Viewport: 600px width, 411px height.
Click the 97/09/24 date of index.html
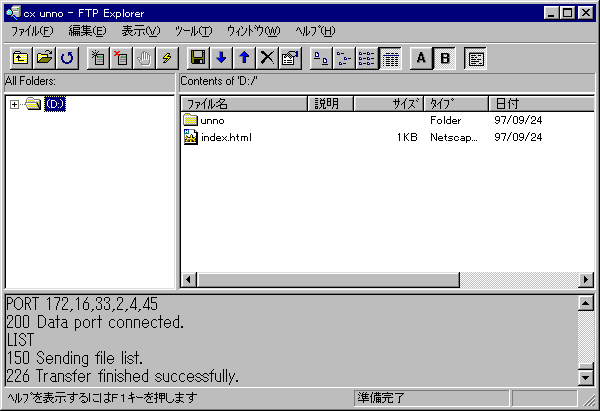click(518, 137)
